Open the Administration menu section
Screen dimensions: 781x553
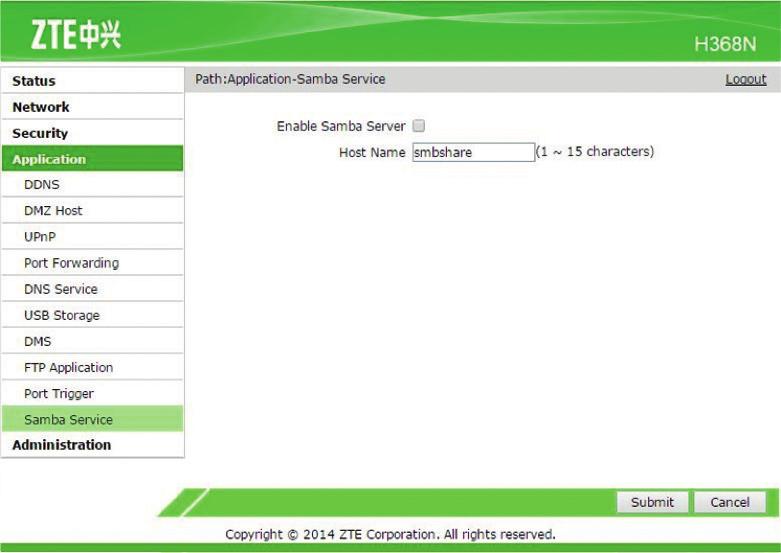click(x=93, y=444)
